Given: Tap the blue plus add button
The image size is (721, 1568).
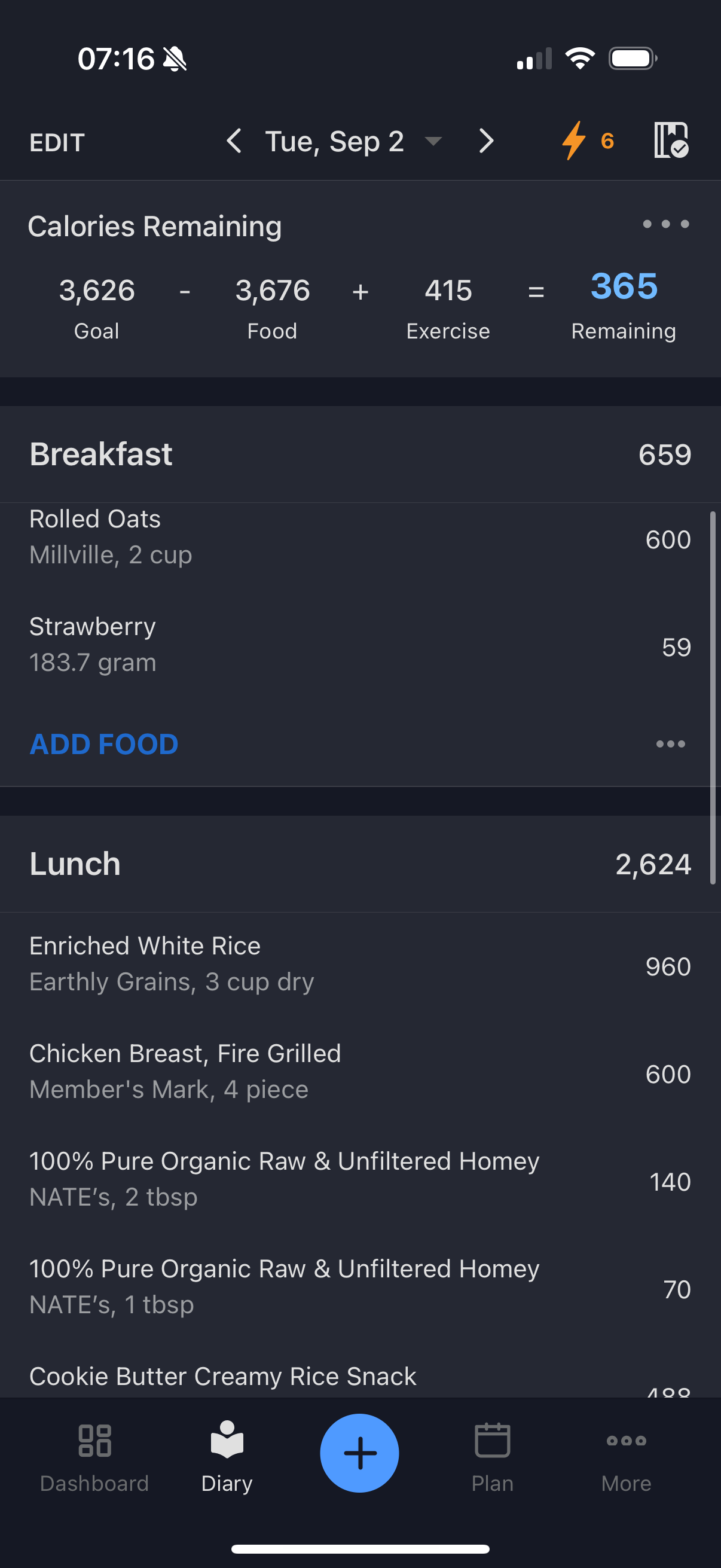Looking at the screenshot, I should [x=359, y=1453].
